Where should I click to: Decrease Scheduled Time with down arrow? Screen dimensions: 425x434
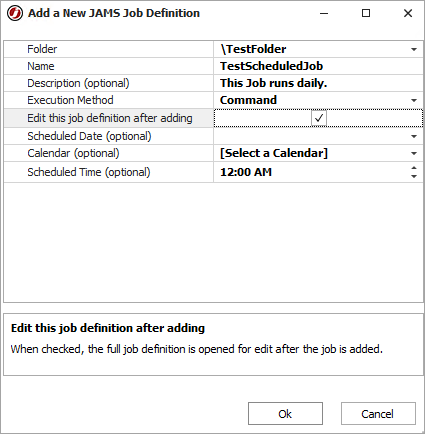pos(414,176)
